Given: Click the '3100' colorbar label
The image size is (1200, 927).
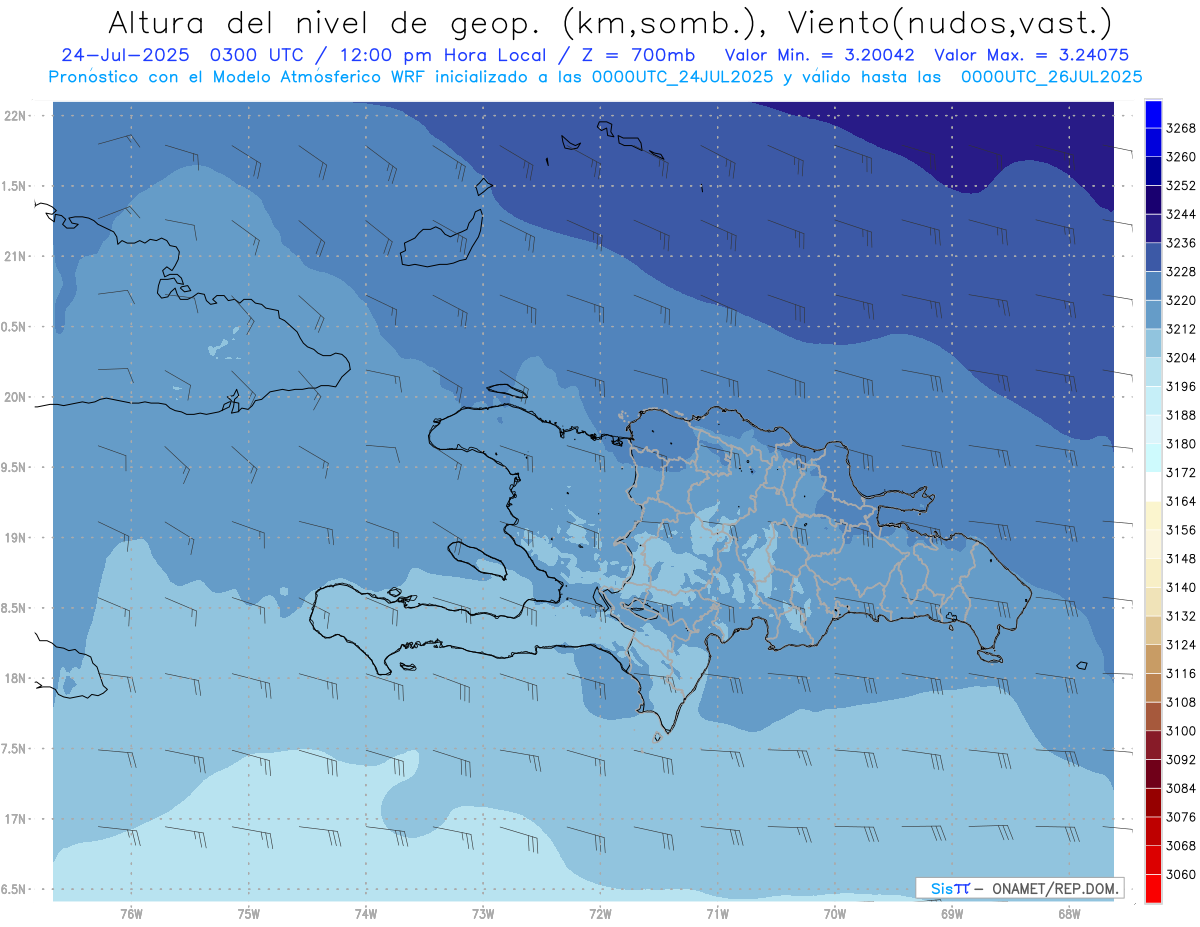Looking at the screenshot, I should pyautogui.click(x=1180, y=731).
